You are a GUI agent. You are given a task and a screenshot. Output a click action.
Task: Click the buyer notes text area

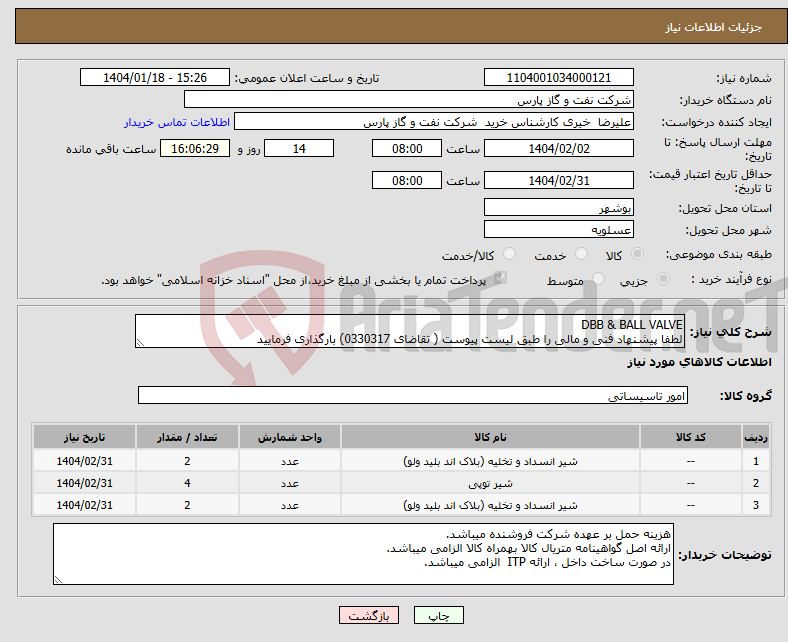(x=363, y=554)
